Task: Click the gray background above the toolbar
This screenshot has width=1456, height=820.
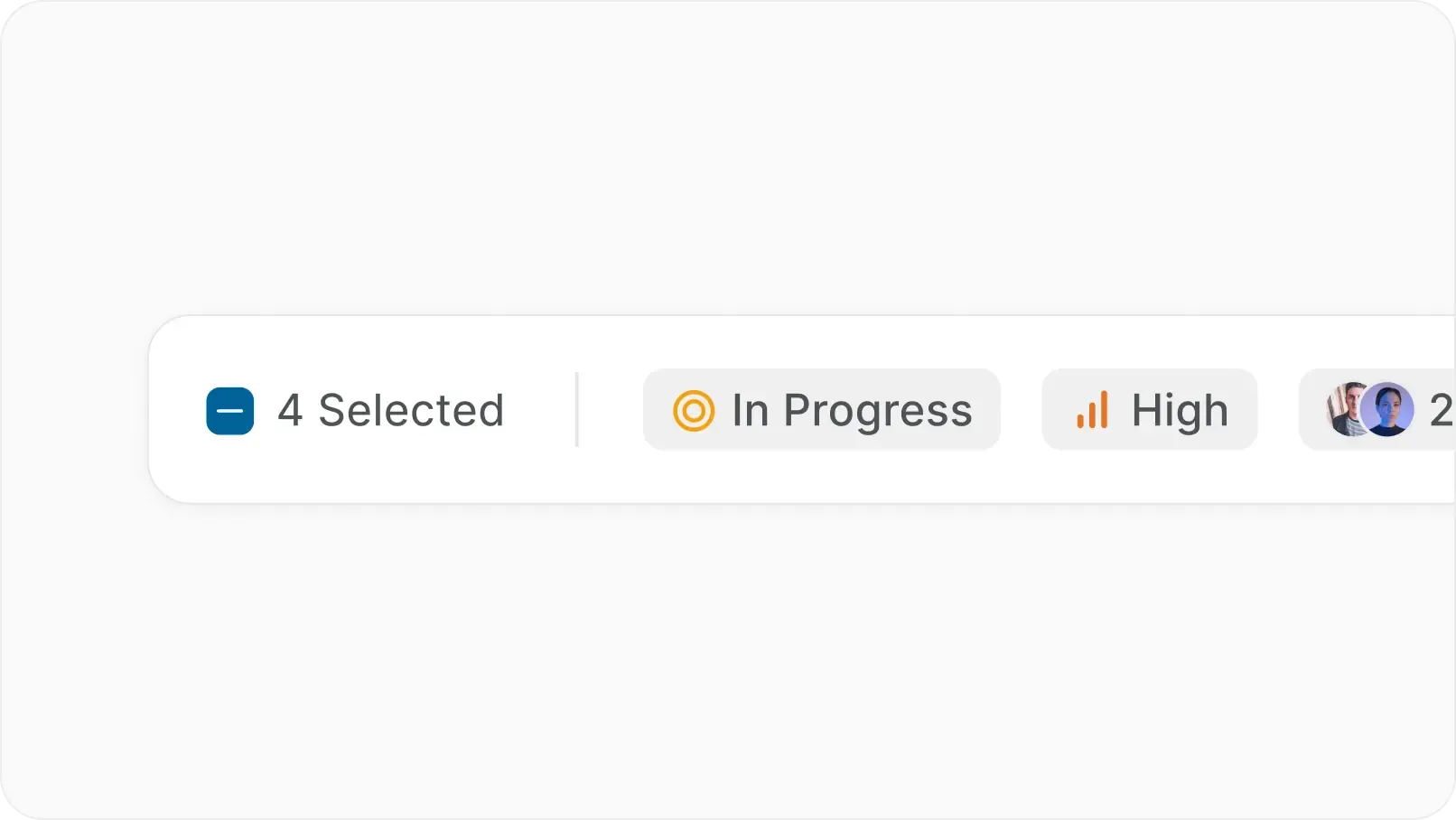Action: click(x=723, y=163)
